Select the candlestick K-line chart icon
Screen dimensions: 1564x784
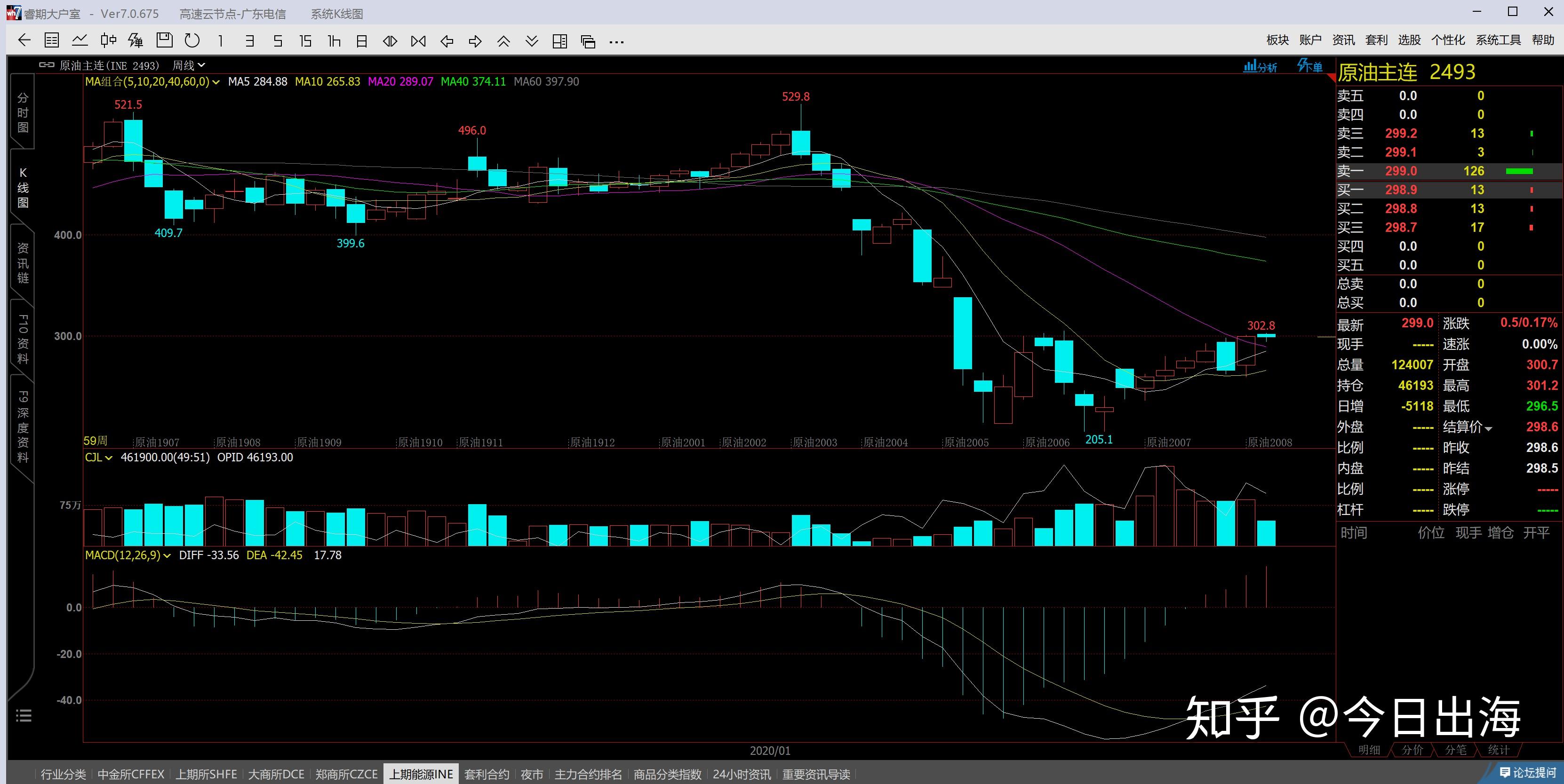coord(108,40)
